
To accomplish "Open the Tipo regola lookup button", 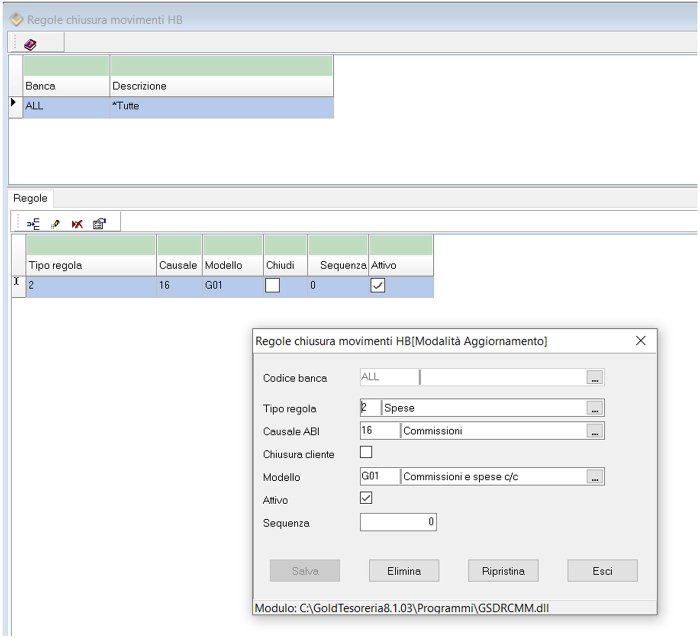I will [x=595, y=408].
